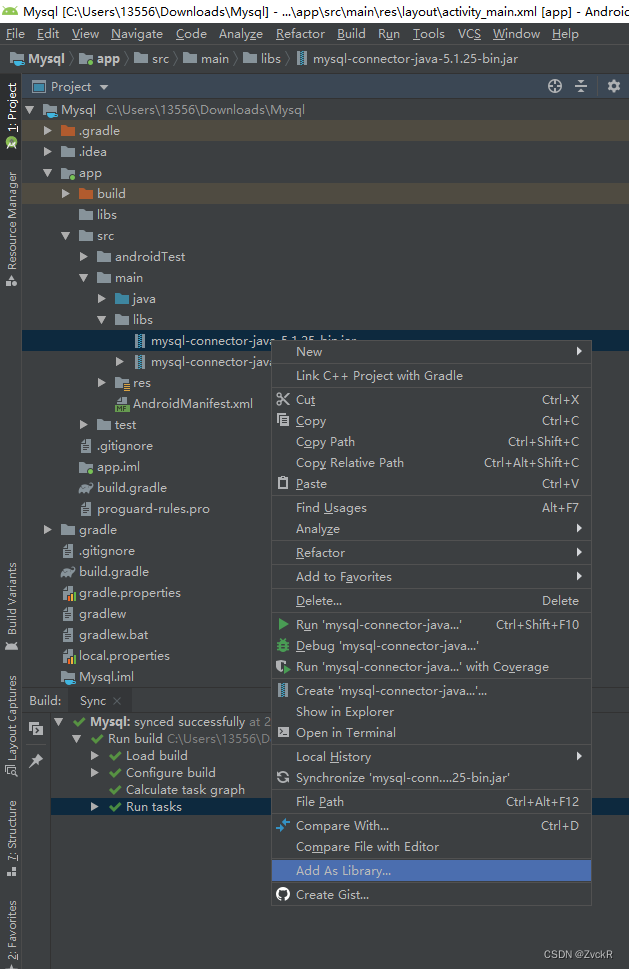Choose Show in Explorer
The image size is (629, 969).
(431, 711)
